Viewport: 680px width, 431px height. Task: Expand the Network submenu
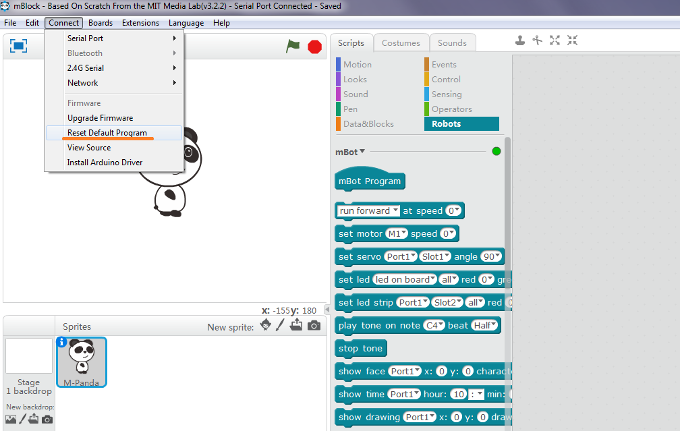pos(114,83)
